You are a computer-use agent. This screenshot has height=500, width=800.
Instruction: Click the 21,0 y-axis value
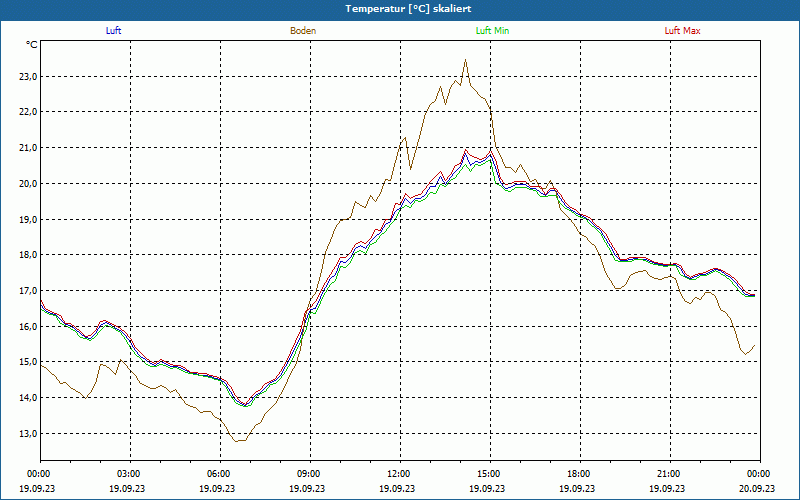click(x=29, y=148)
